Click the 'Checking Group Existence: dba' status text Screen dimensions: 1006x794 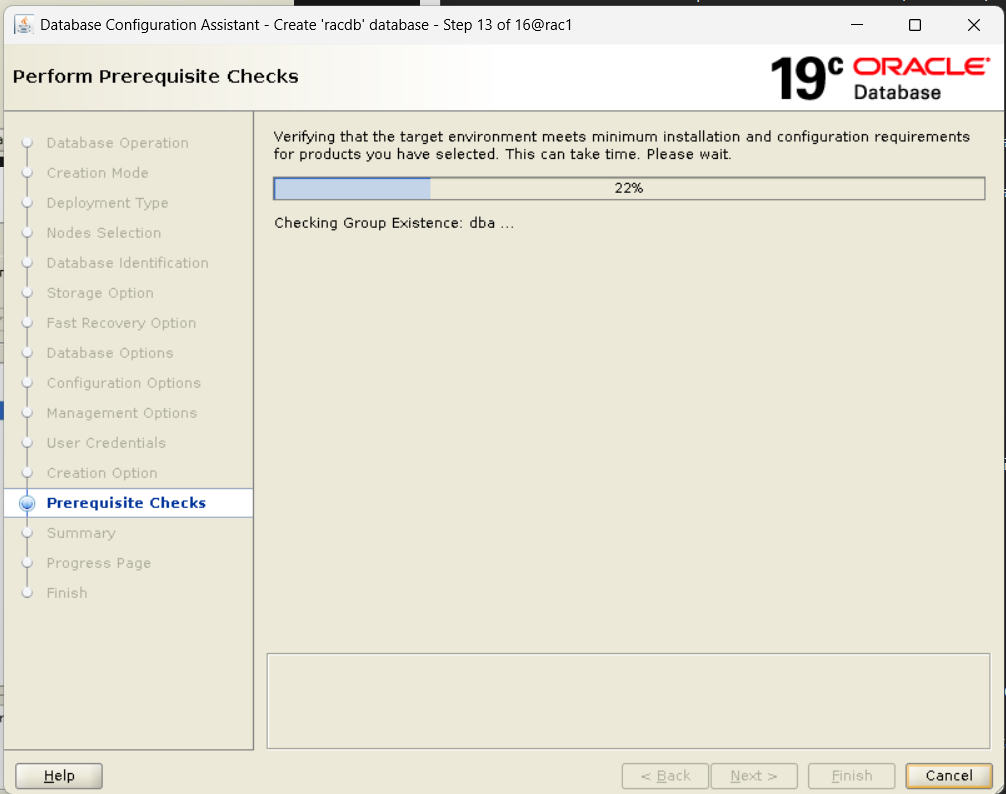click(x=394, y=223)
